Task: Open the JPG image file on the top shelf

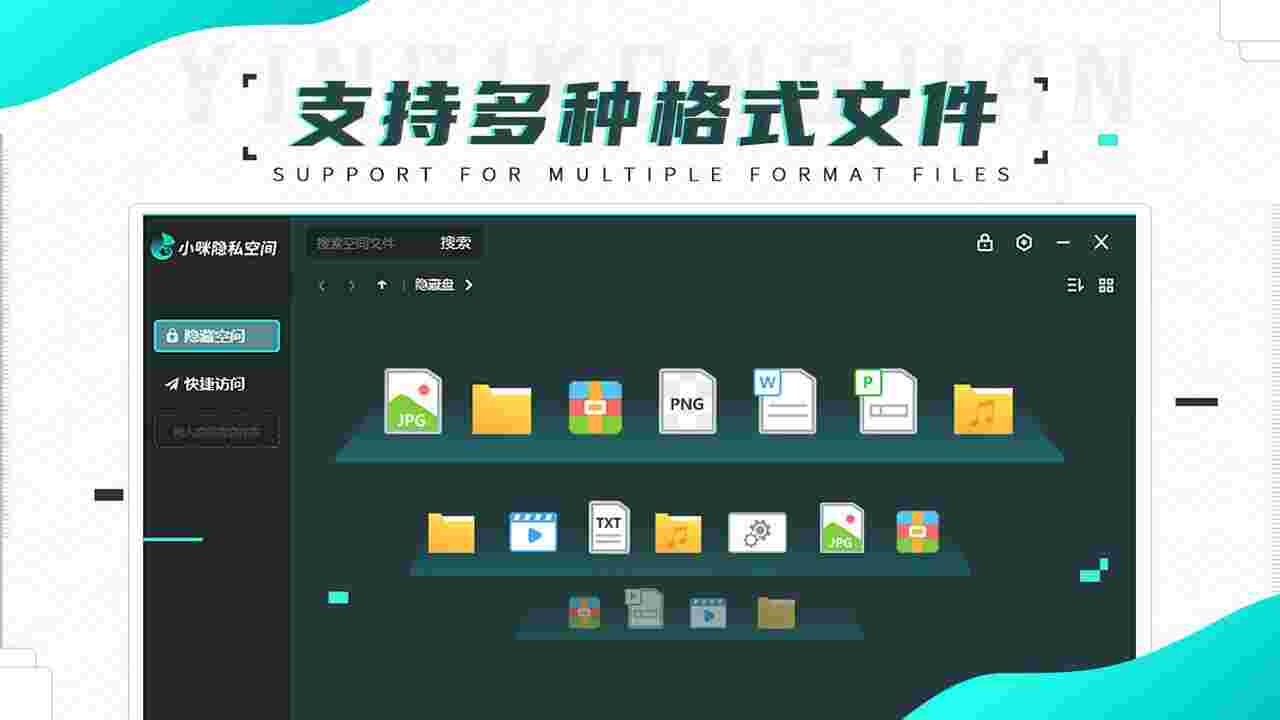Action: pyautogui.click(x=413, y=401)
